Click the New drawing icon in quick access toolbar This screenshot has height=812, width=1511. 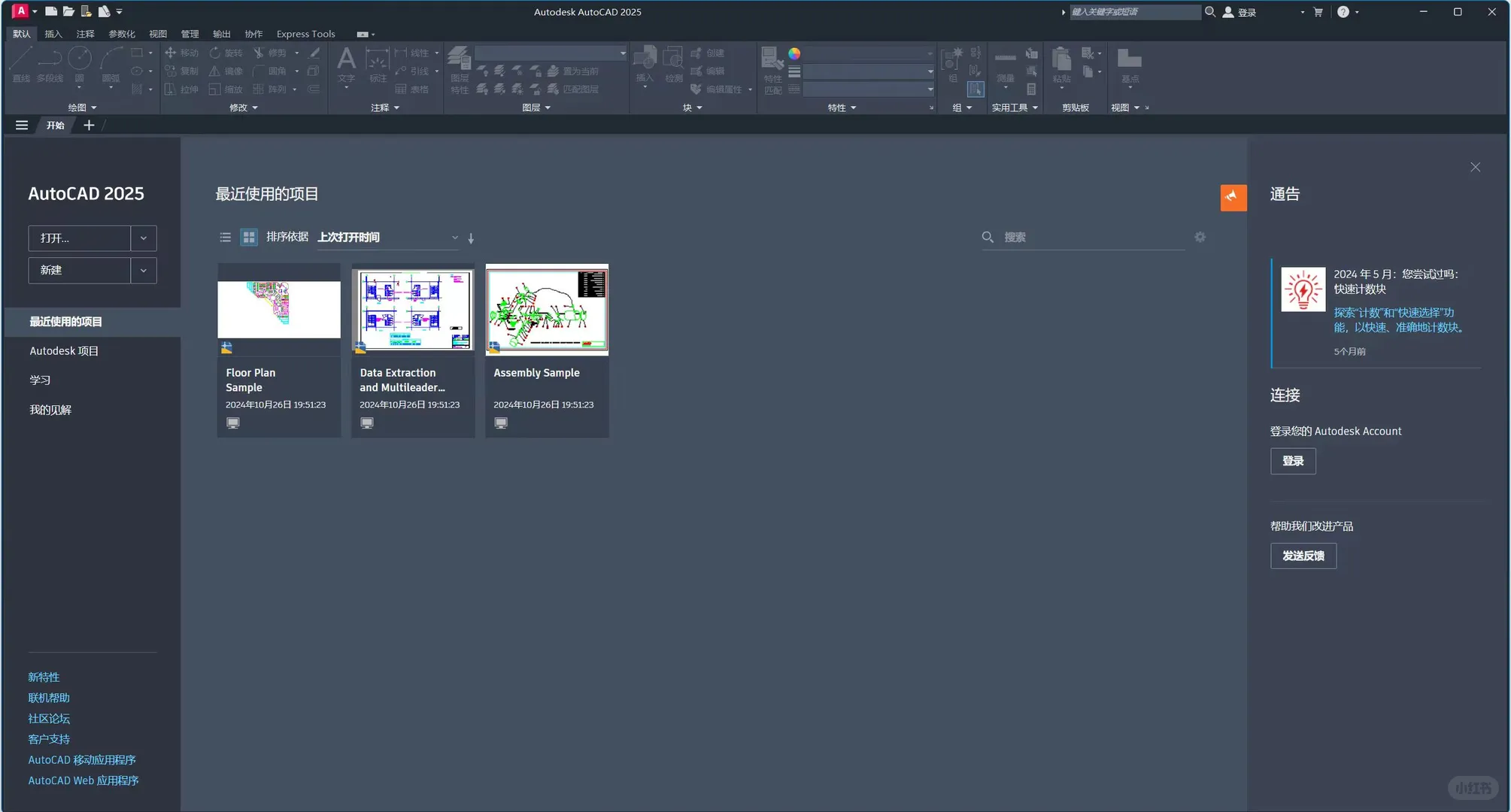tap(51, 11)
